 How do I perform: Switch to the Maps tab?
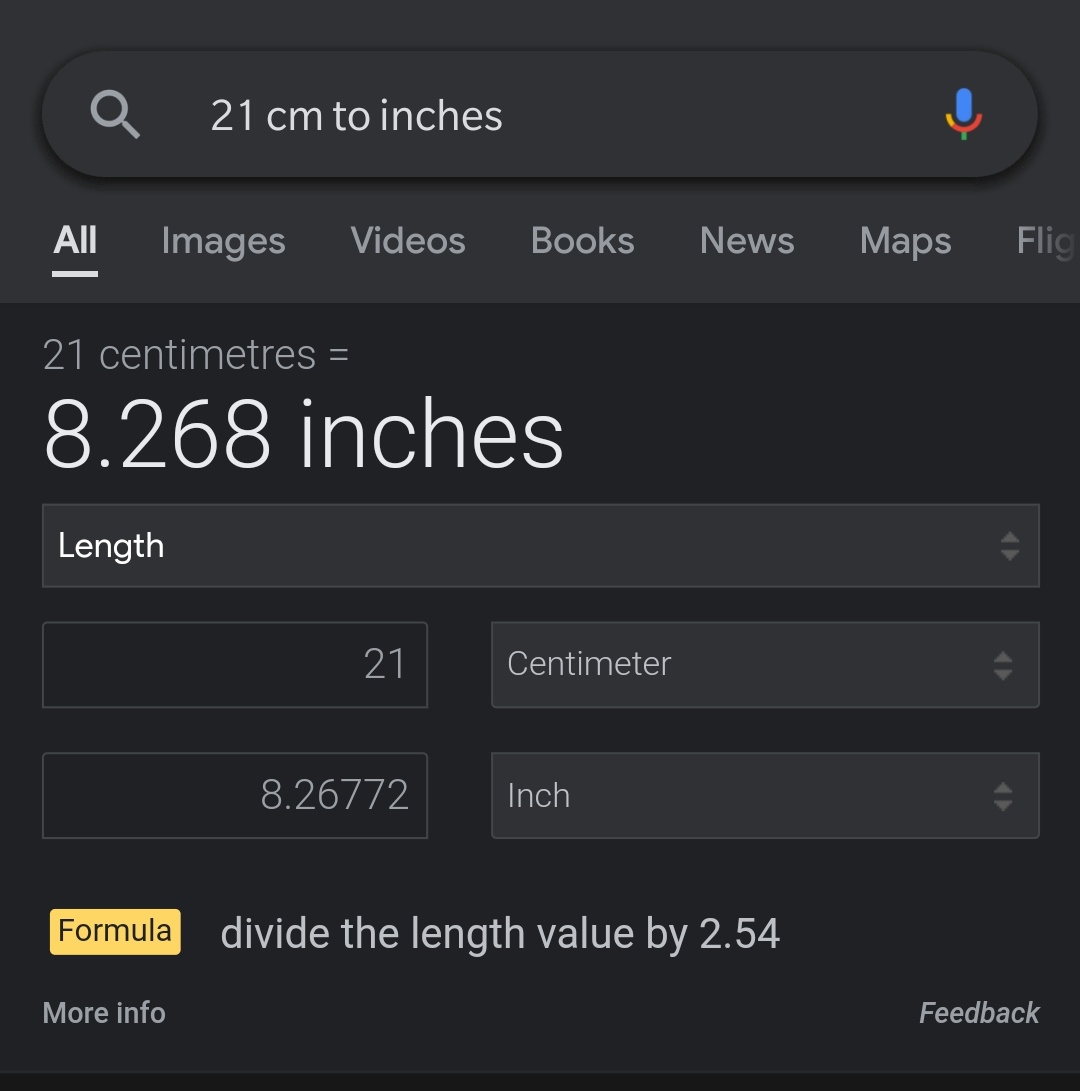click(905, 241)
